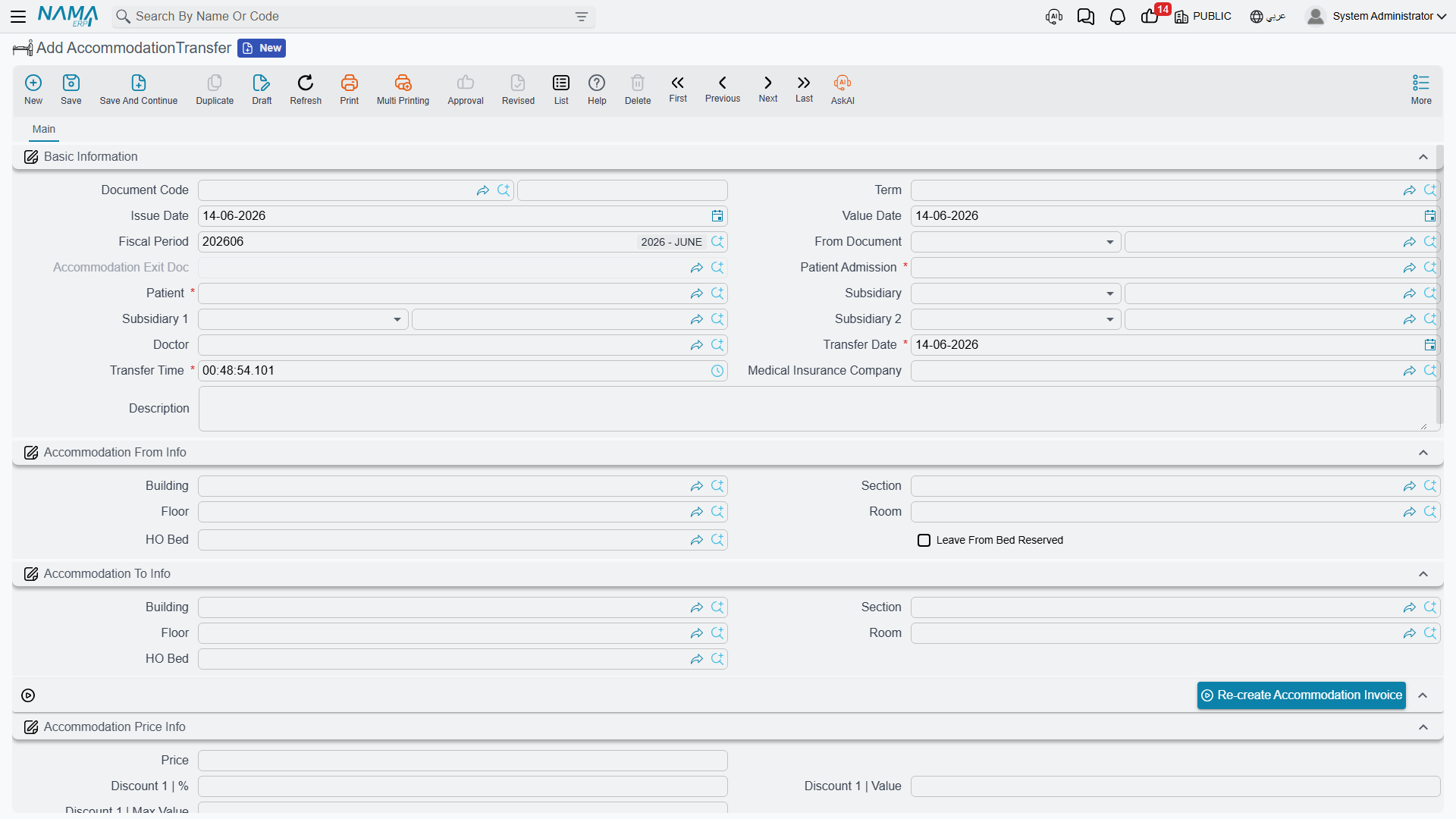Screen dimensions: 1456x819
Task: Delete the document
Action: [638, 89]
